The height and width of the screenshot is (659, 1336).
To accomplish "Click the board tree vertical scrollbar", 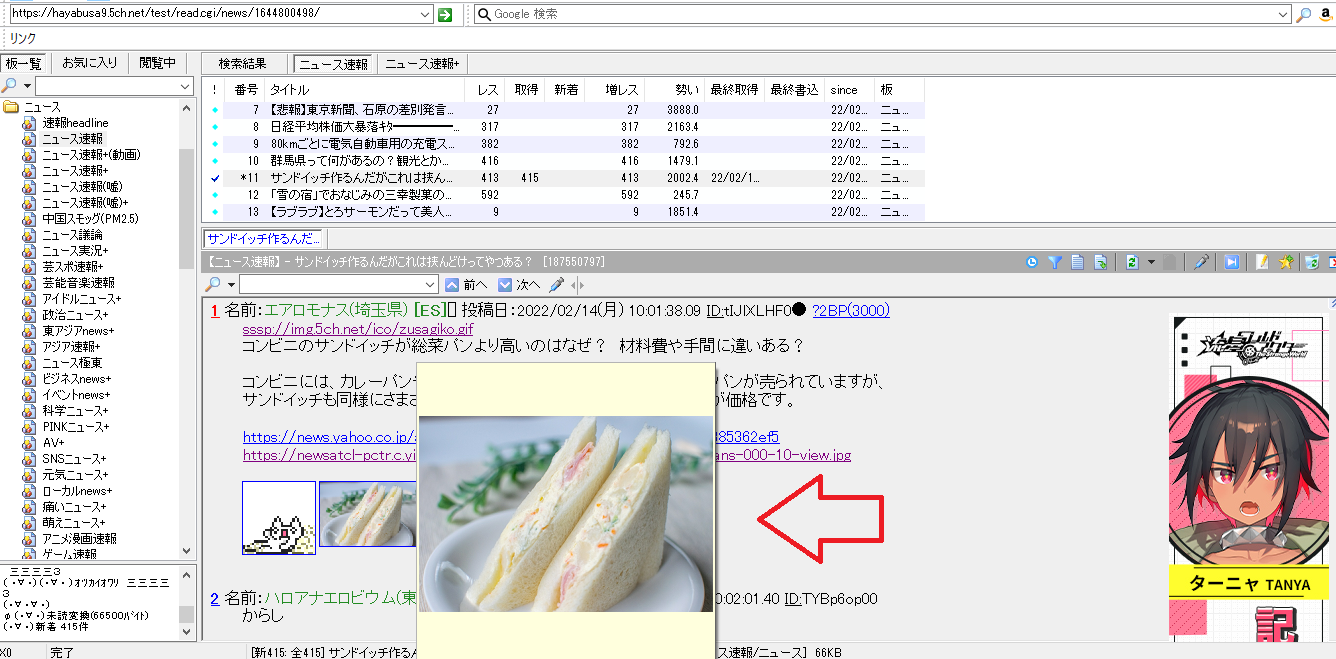I will coord(186,330).
